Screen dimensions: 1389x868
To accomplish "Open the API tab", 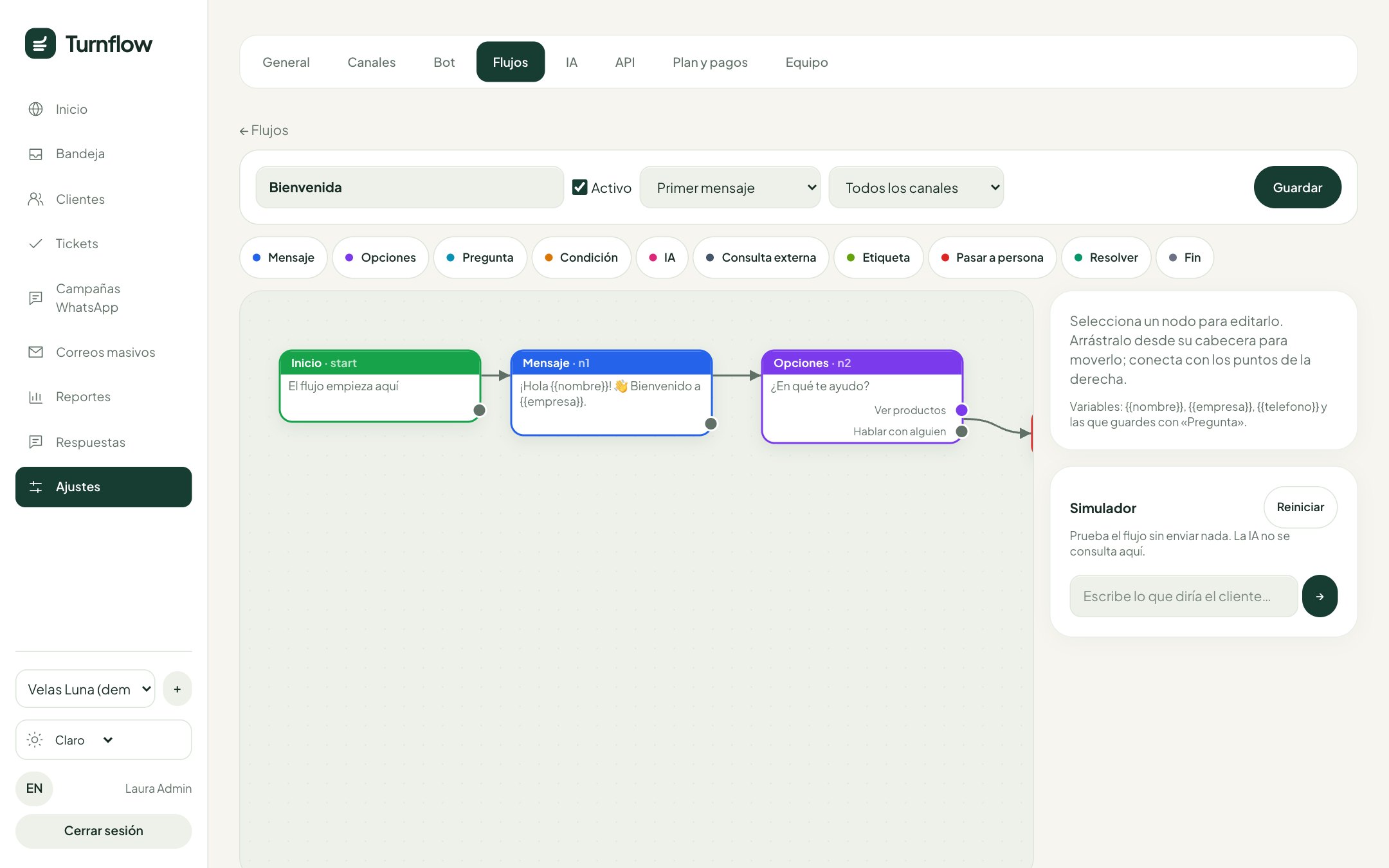I will click(x=625, y=62).
